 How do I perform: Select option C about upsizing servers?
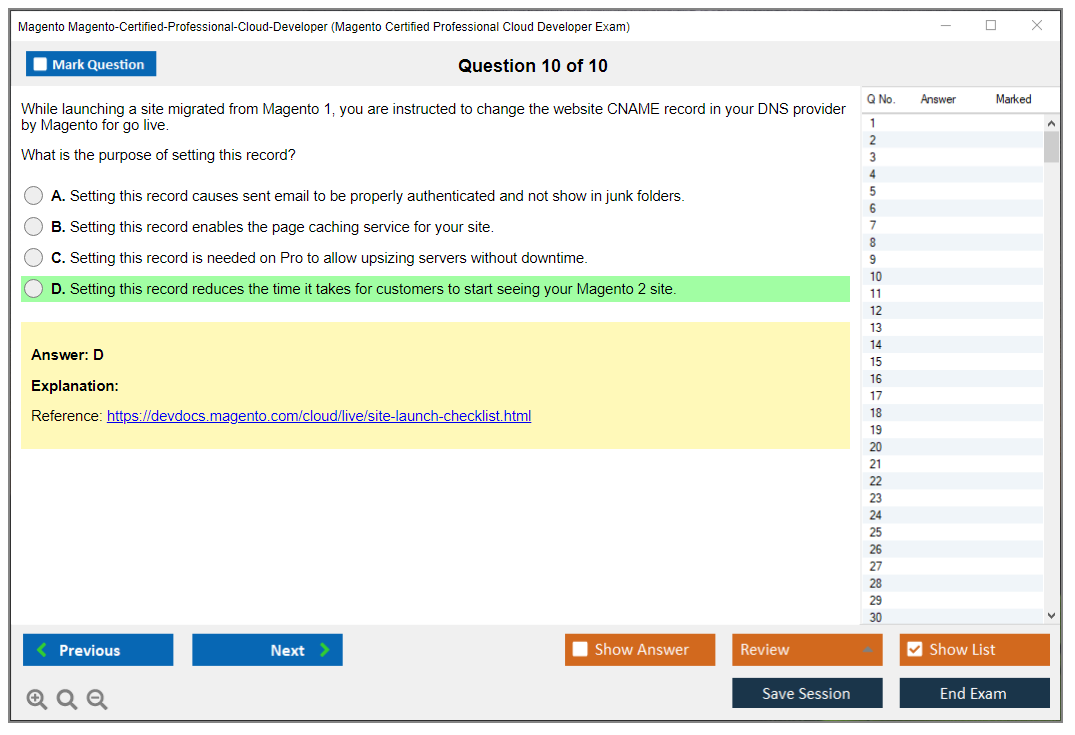(x=34, y=258)
